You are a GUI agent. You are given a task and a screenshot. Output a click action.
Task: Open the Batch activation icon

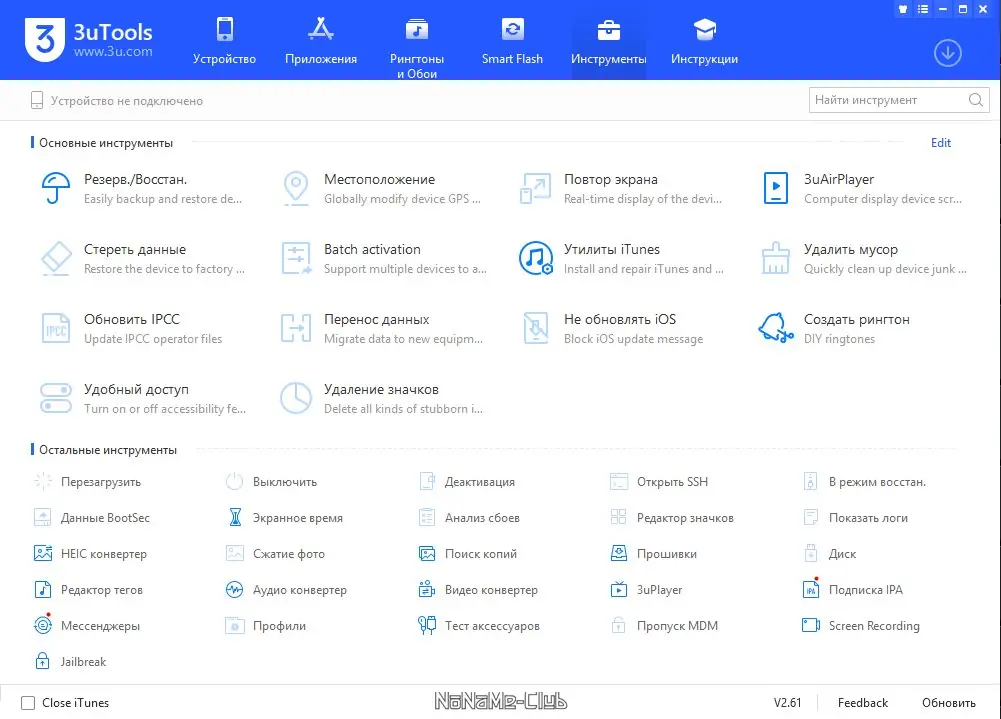[x=296, y=258]
